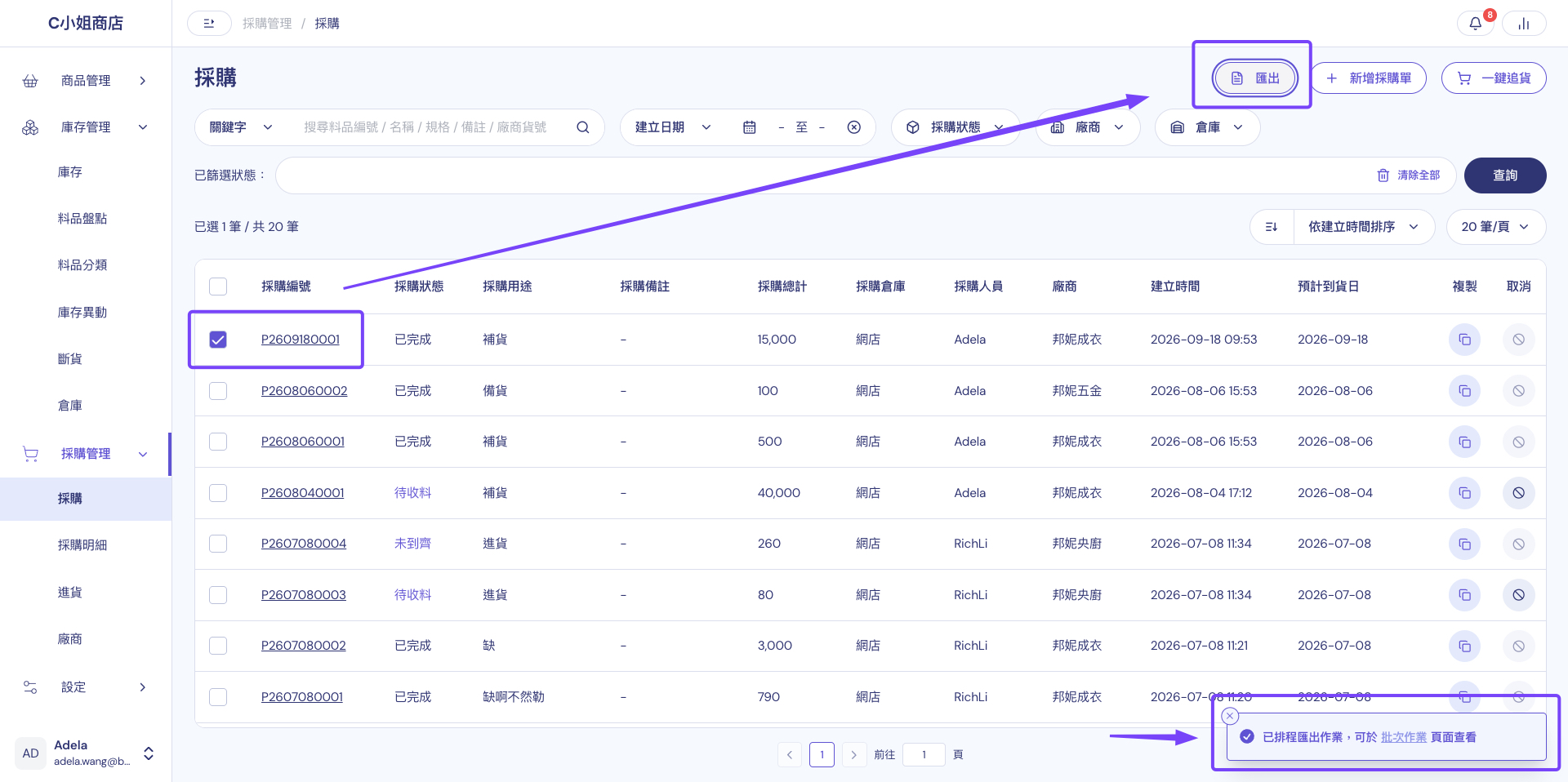Collapse sidebar using the menu toggle icon

[x=209, y=24]
